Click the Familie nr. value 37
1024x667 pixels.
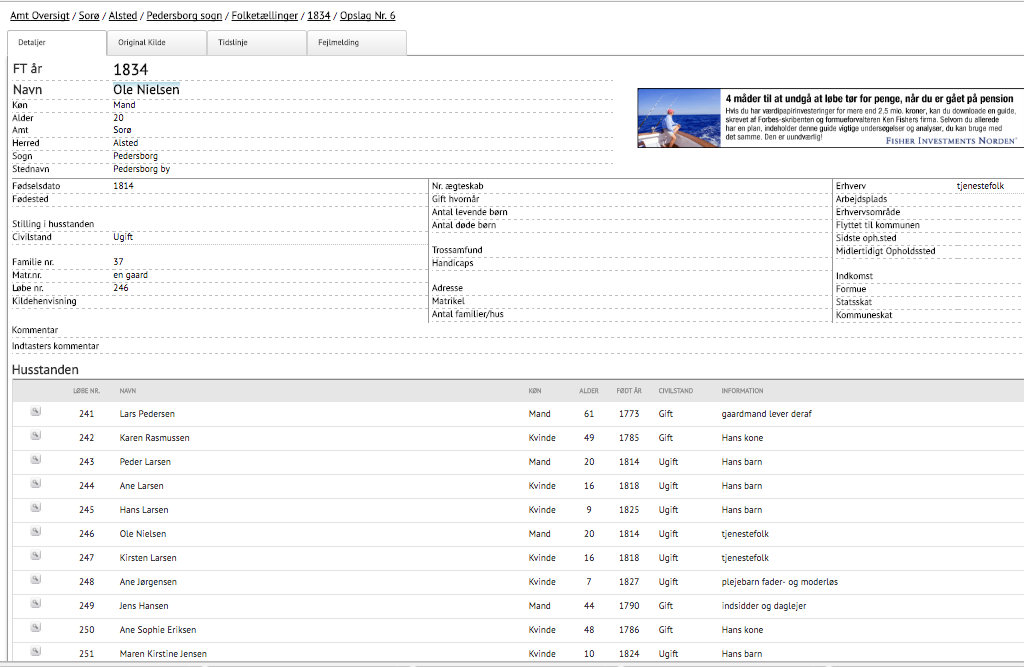coord(118,262)
